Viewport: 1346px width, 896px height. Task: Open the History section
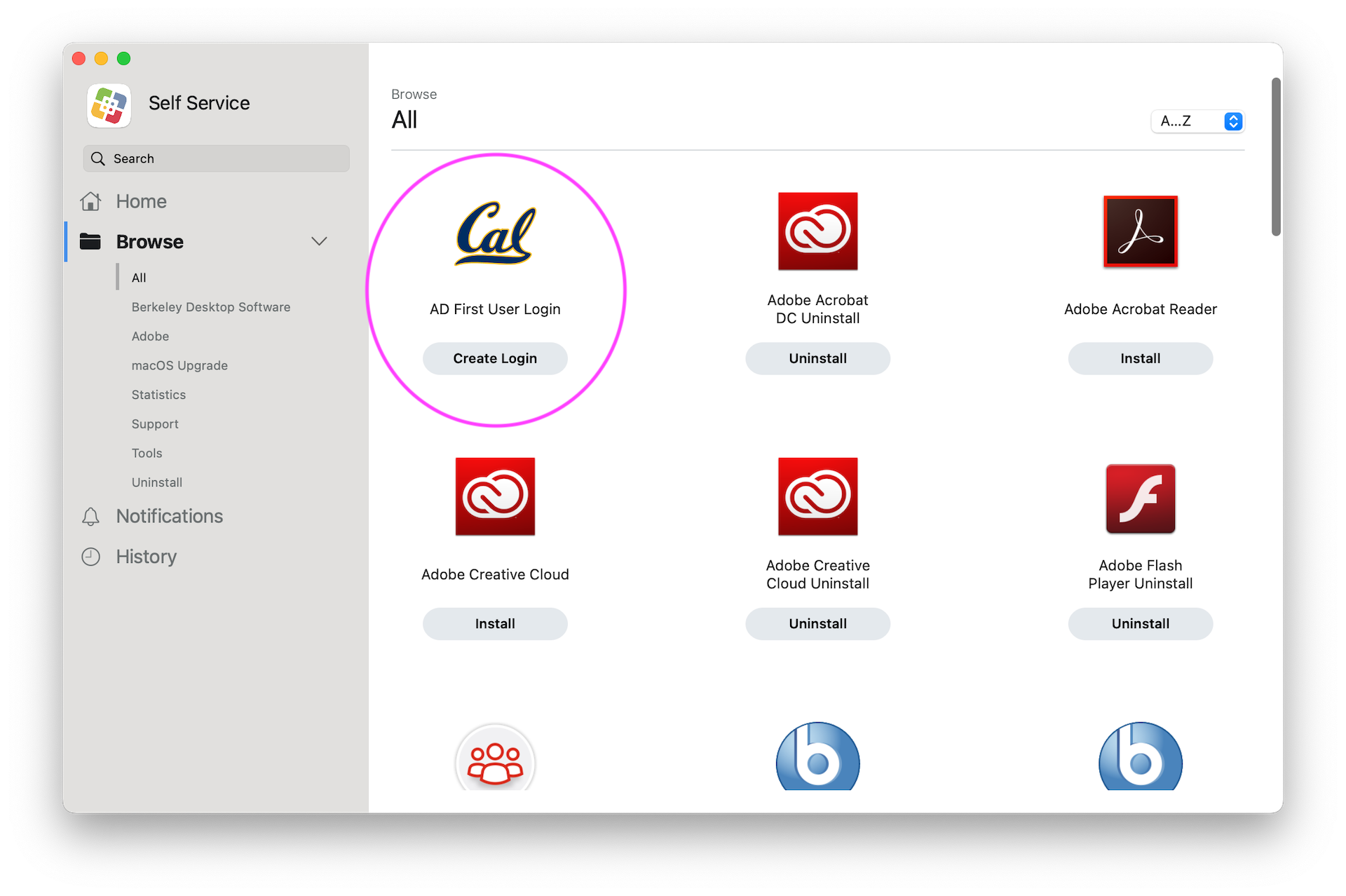coord(146,557)
